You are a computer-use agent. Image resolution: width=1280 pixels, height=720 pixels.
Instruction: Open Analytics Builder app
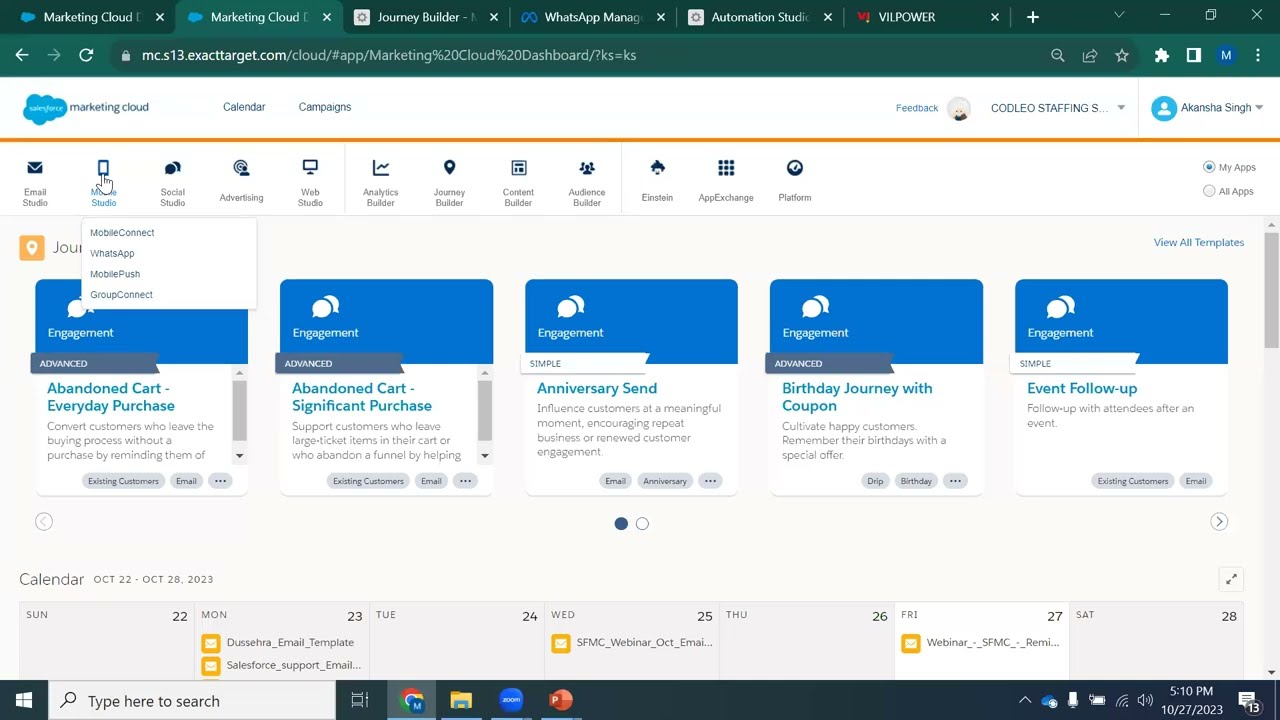(380, 182)
